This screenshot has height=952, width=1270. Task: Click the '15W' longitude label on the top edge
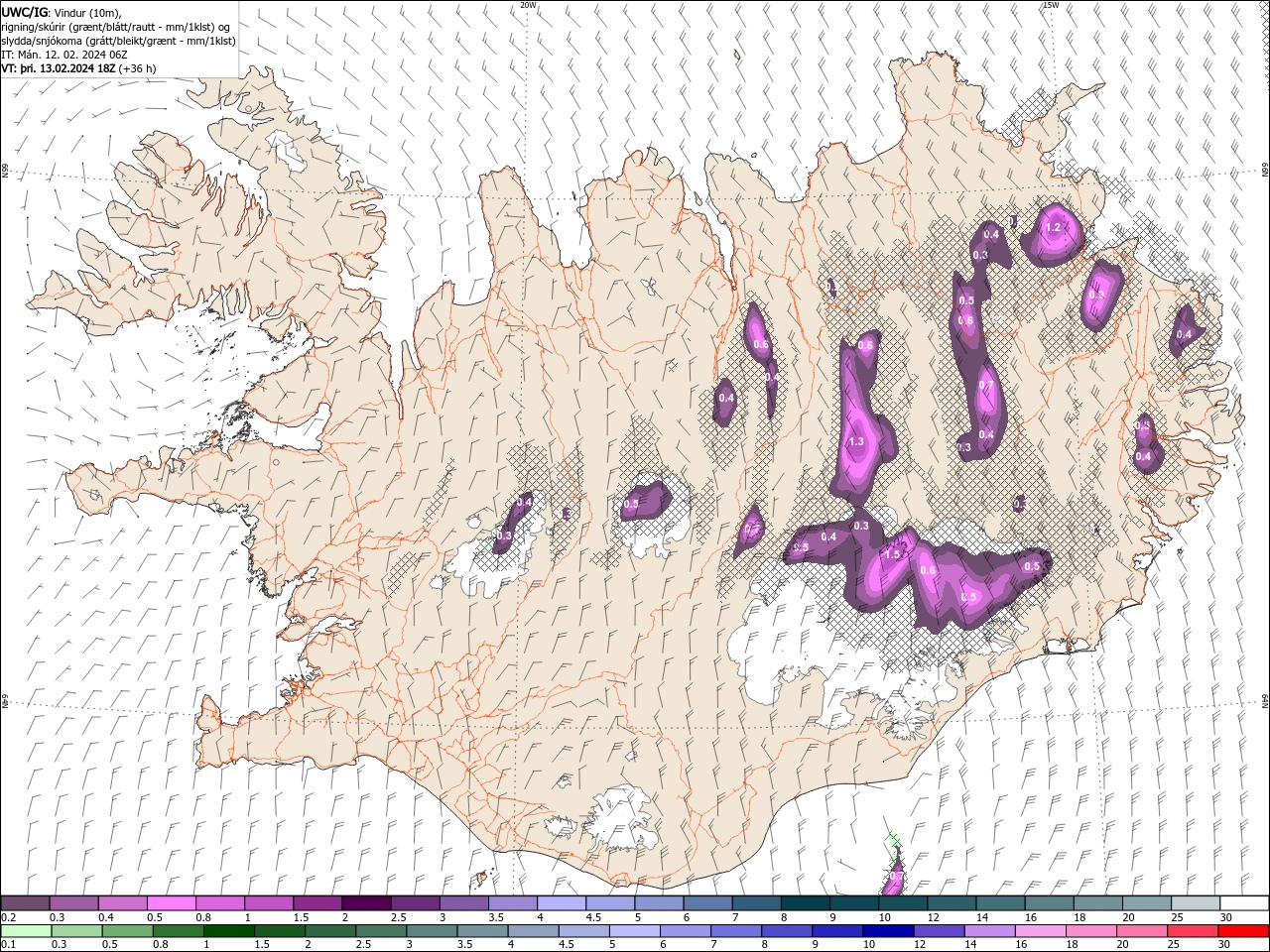pos(1050,5)
